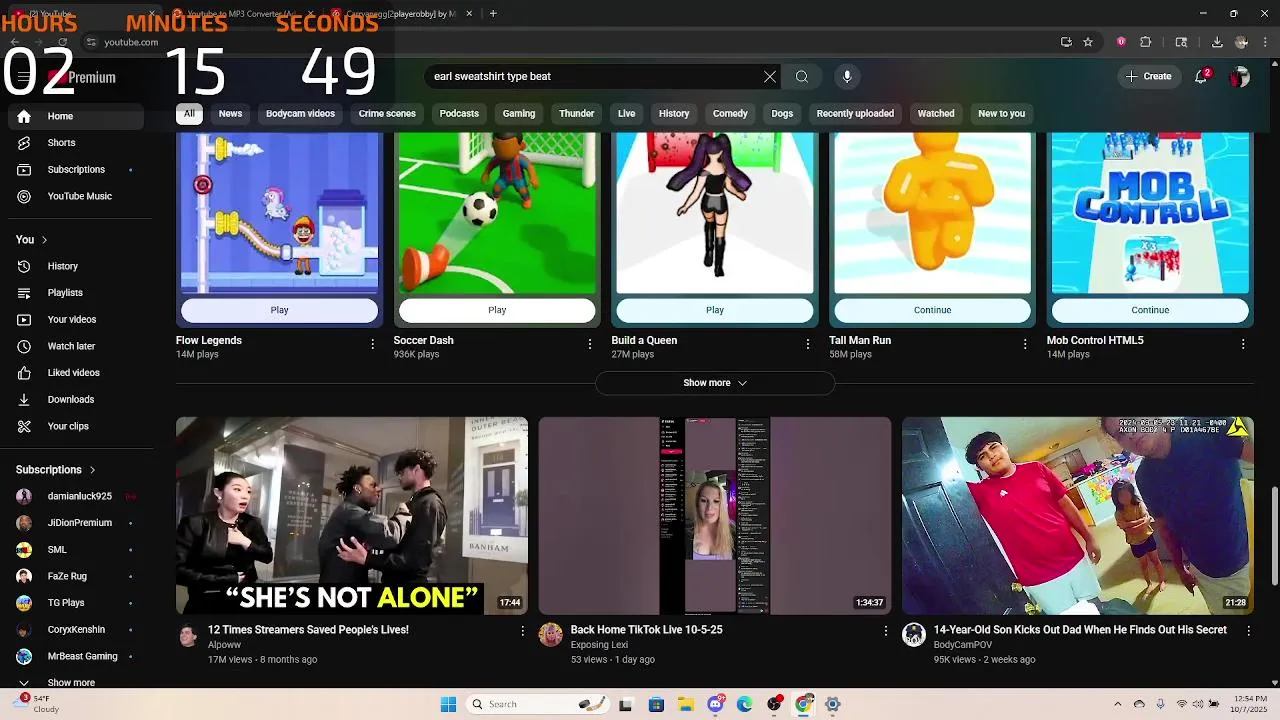This screenshot has width=1280, height=720.
Task: Play the Flow Legends game
Action: tap(280, 310)
